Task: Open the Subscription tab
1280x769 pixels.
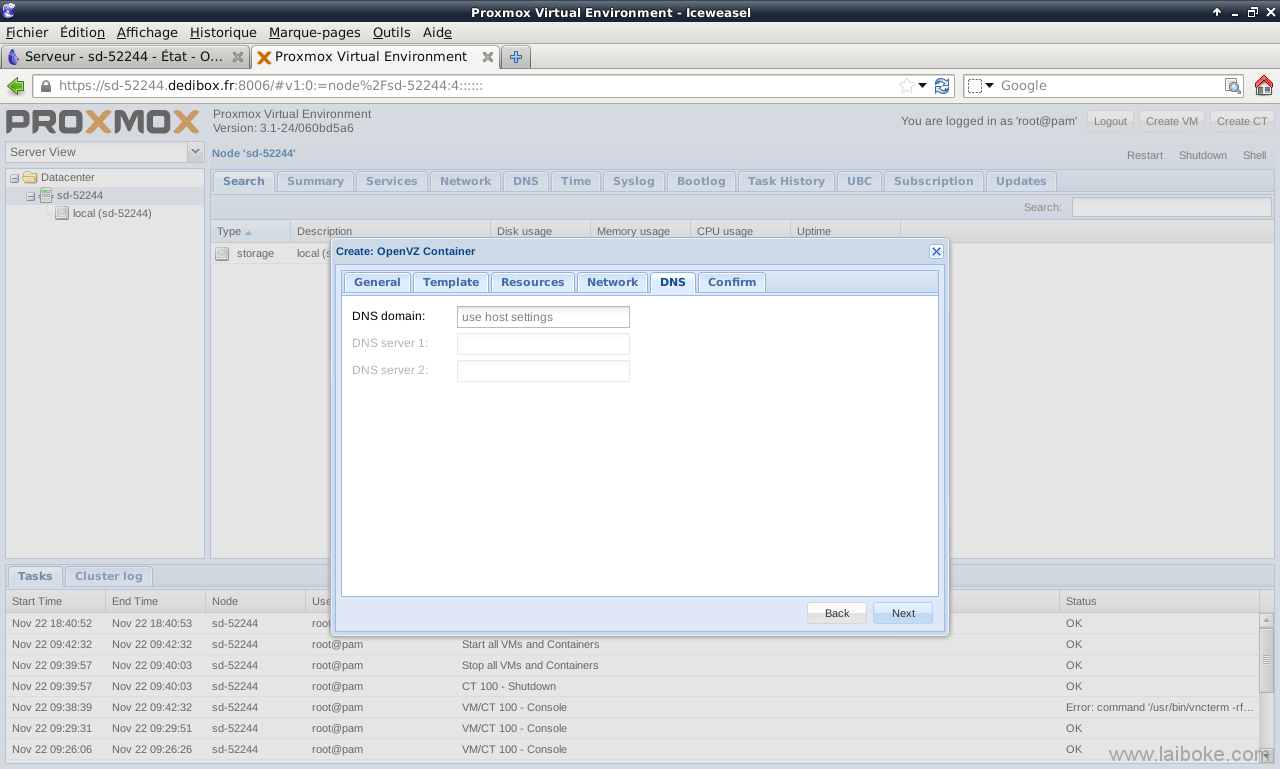Action: click(x=933, y=181)
